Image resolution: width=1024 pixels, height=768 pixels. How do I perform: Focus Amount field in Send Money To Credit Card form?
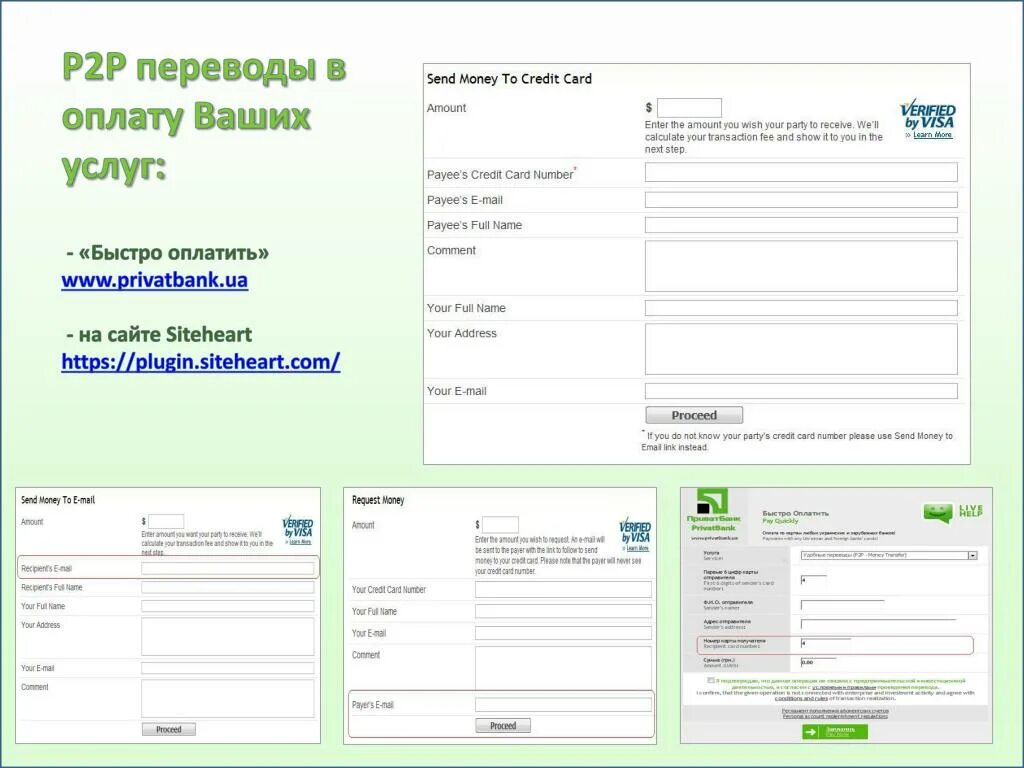point(689,108)
